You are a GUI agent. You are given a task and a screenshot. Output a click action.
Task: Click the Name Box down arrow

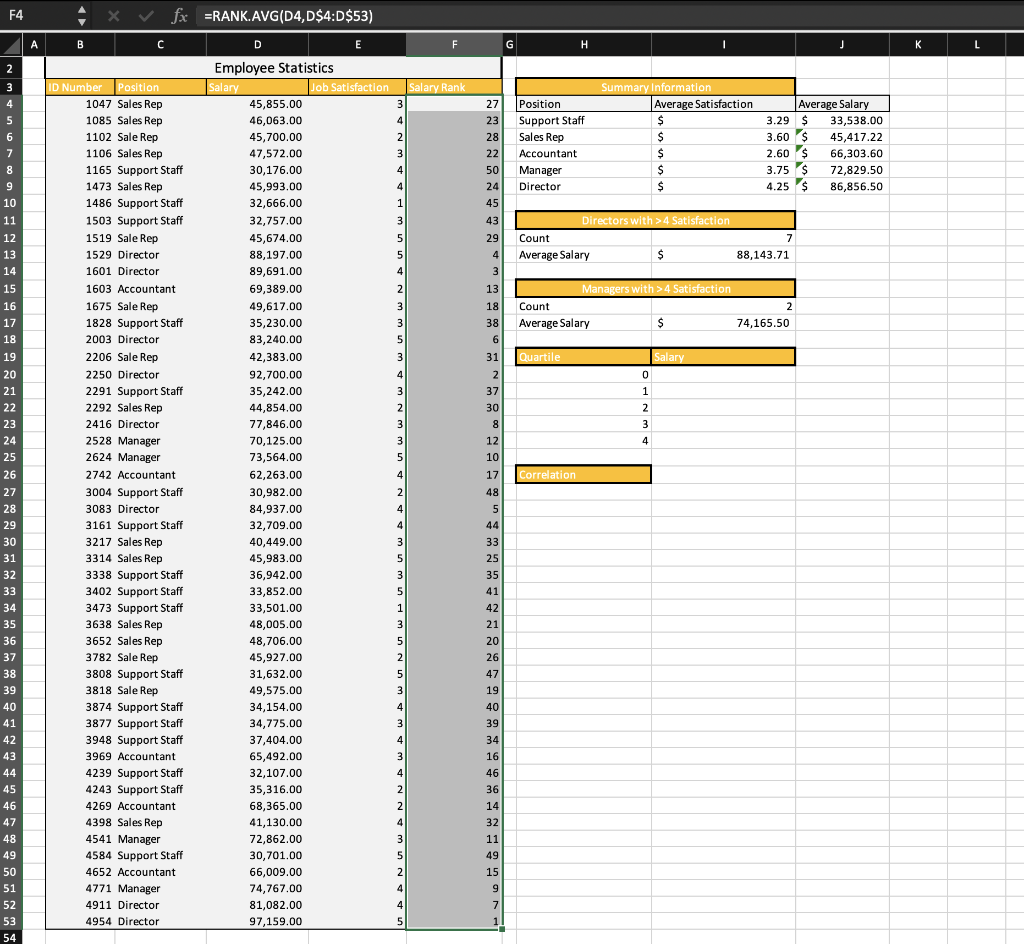82,22
